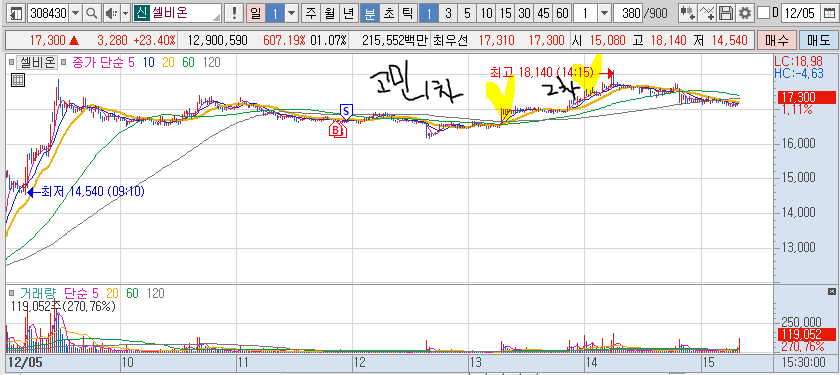
Task: Select the 60-minute interval button
Action: coord(562,13)
